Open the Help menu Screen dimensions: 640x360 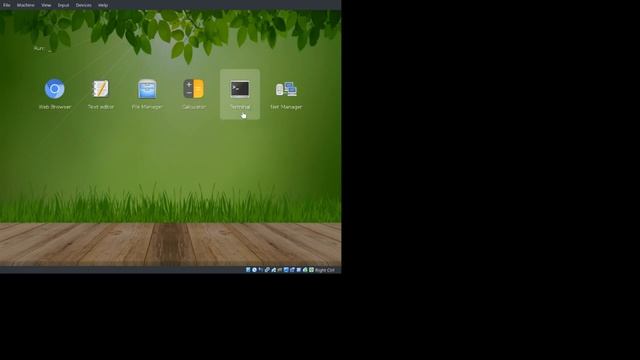click(103, 5)
